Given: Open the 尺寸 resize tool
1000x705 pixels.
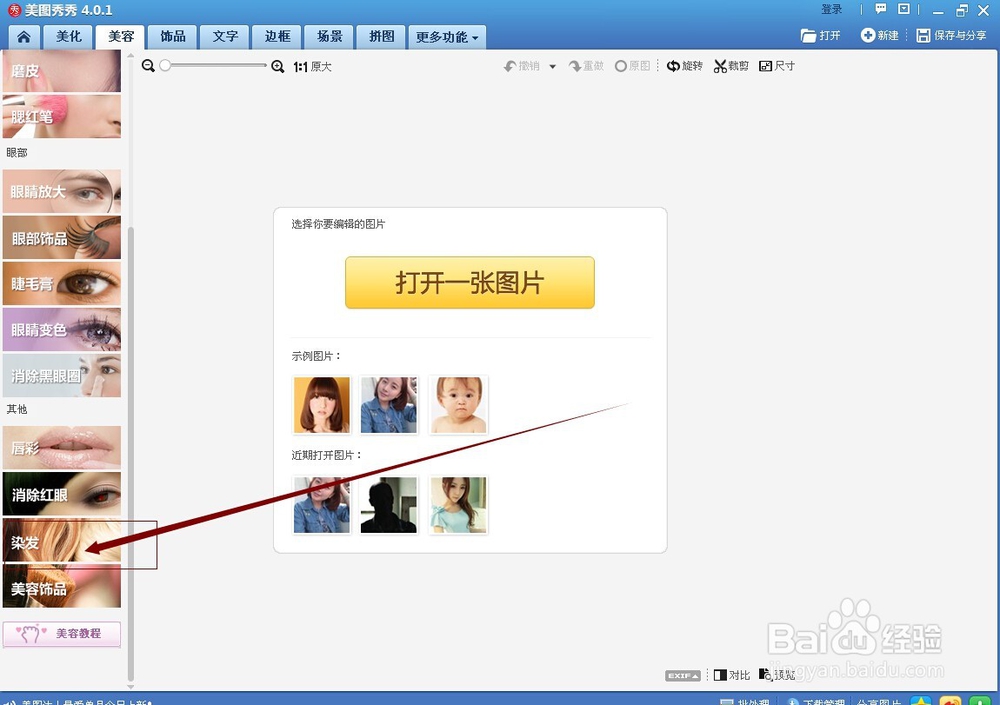Looking at the screenshot, I should coord(777,65).
